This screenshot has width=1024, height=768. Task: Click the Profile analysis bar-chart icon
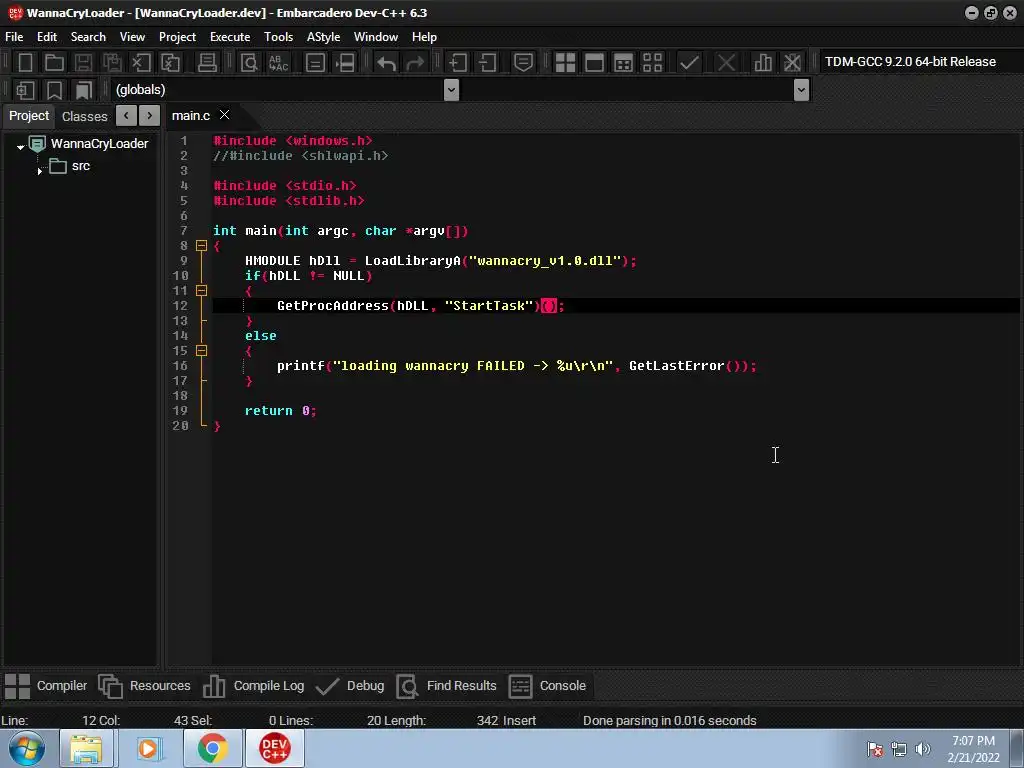pyautogui.click(x=763, y=63)
